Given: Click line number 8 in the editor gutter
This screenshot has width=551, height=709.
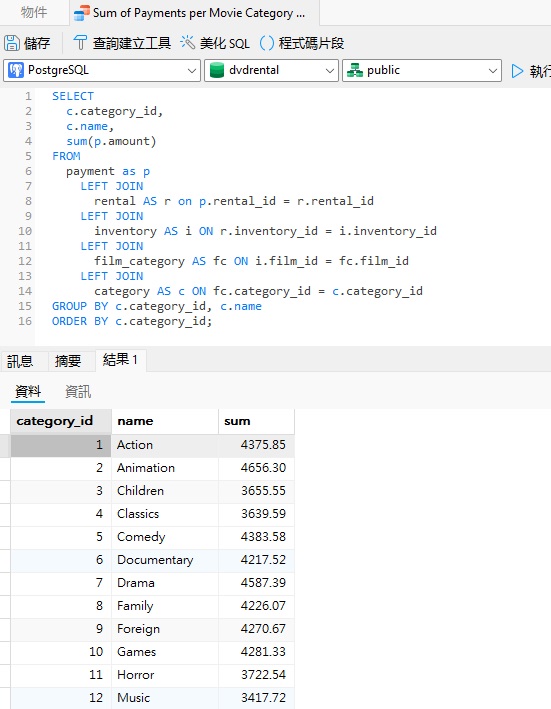Looking at the screenshot, I should click(28, 201).
